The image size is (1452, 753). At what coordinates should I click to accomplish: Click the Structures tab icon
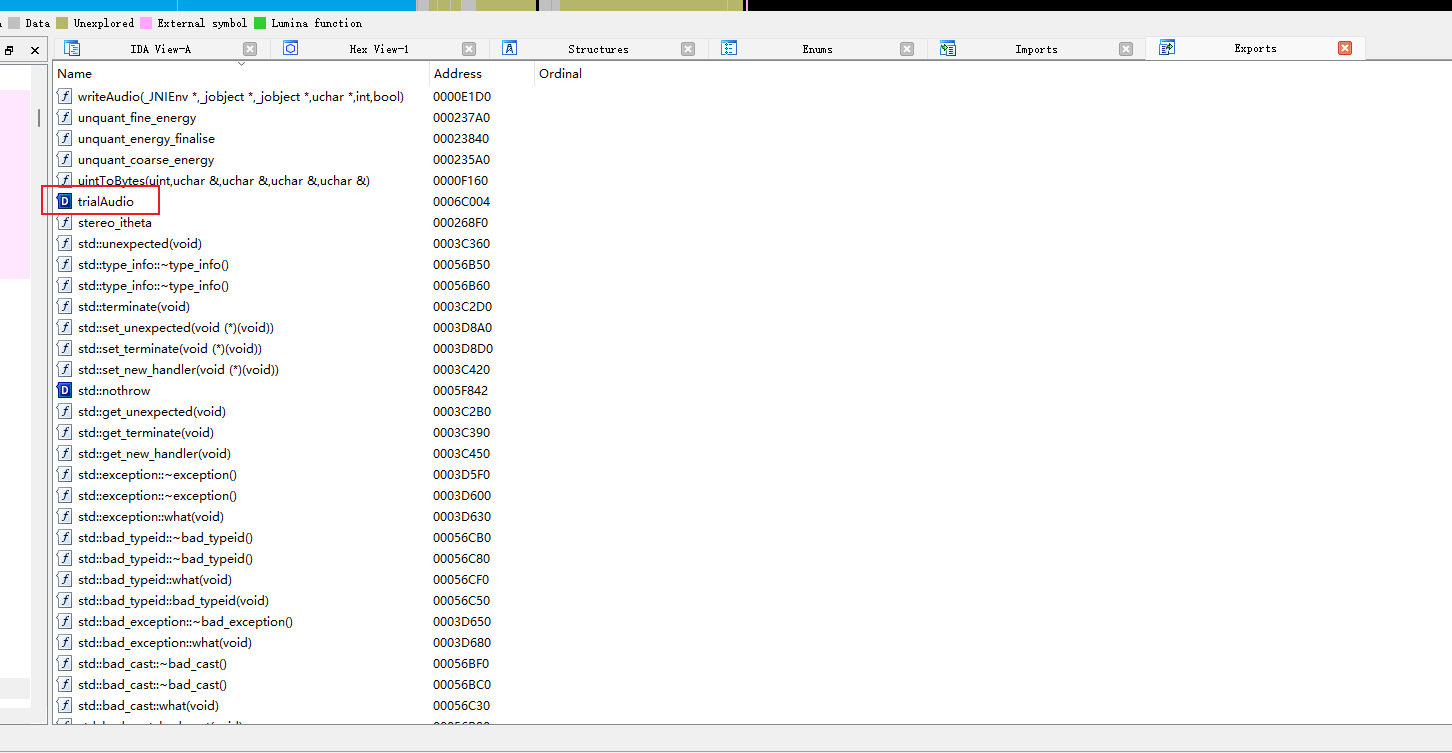[509, 48]
